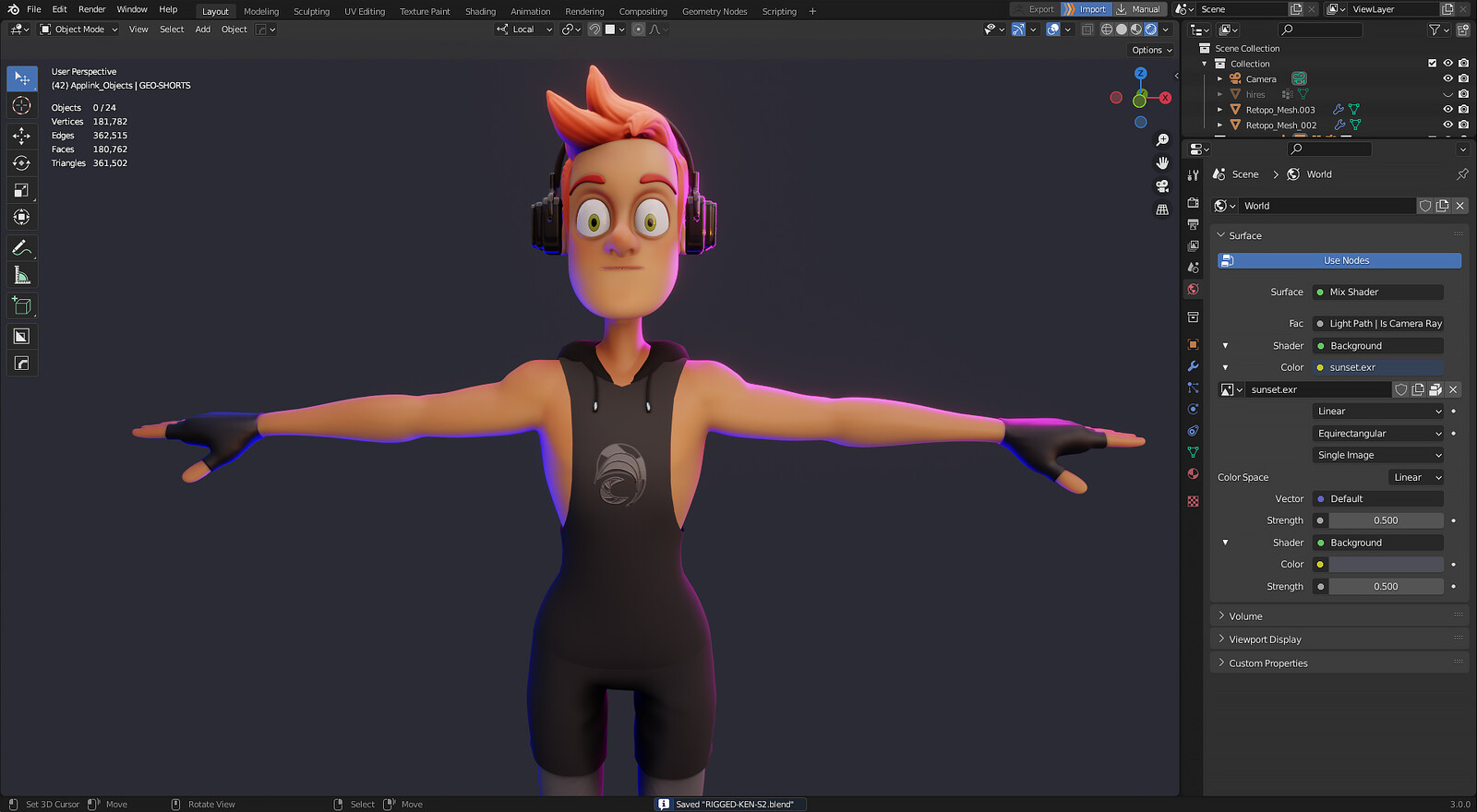The width and height of the screenshot is (1477, 812).
Task: Open the Output properties tab
Action: pyautogui.click(x=1194, y=224)
